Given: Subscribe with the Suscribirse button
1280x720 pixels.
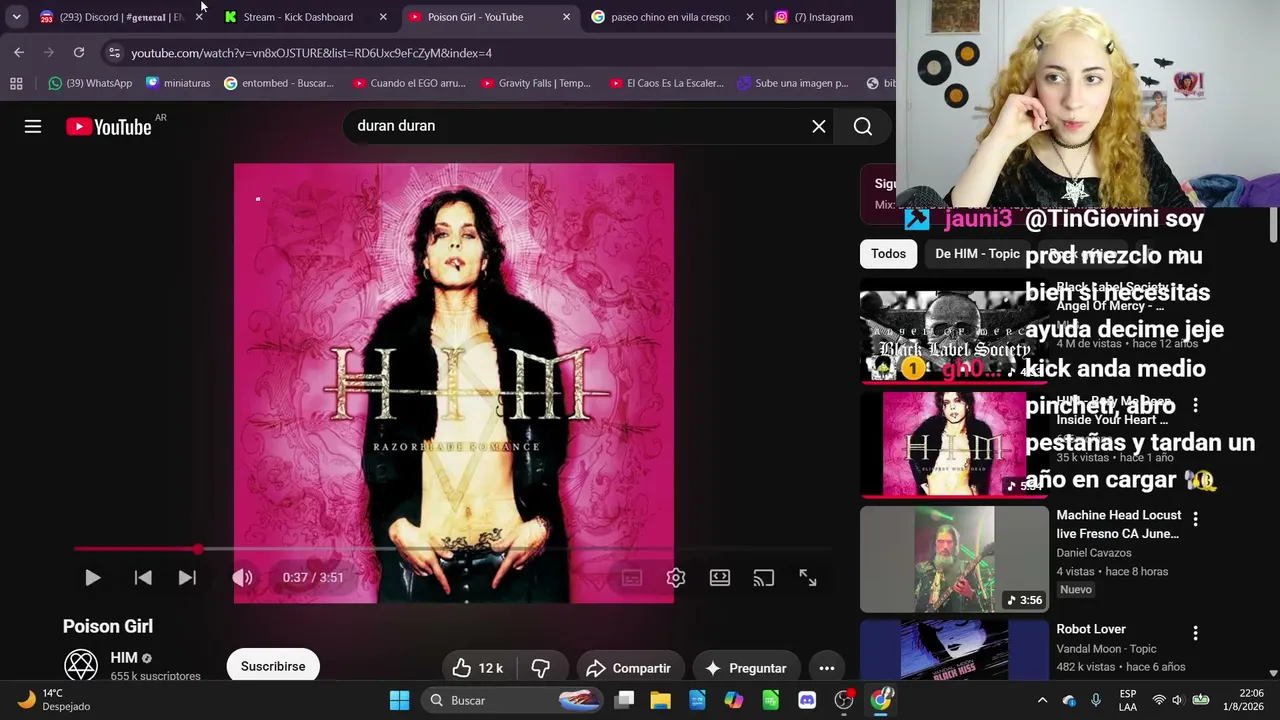Looking at the screenshot, I should click(x=273, y=666).
